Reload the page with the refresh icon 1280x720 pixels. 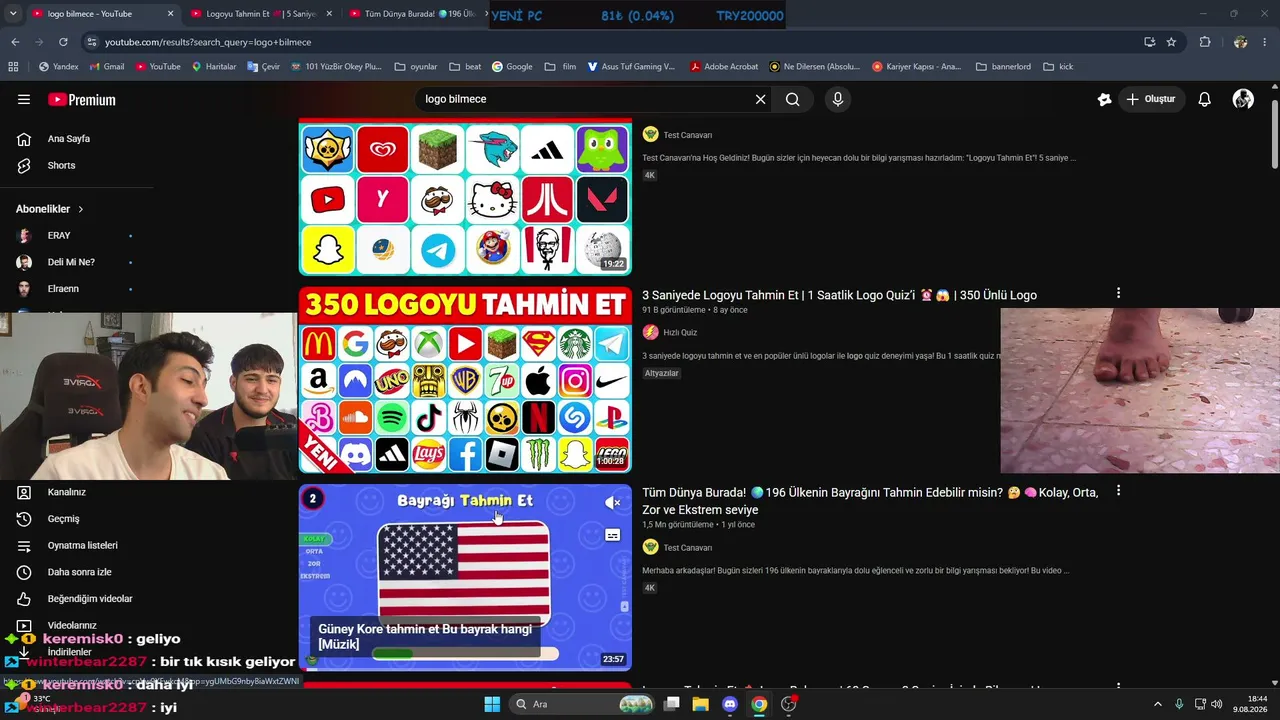[x=63, y=42]
